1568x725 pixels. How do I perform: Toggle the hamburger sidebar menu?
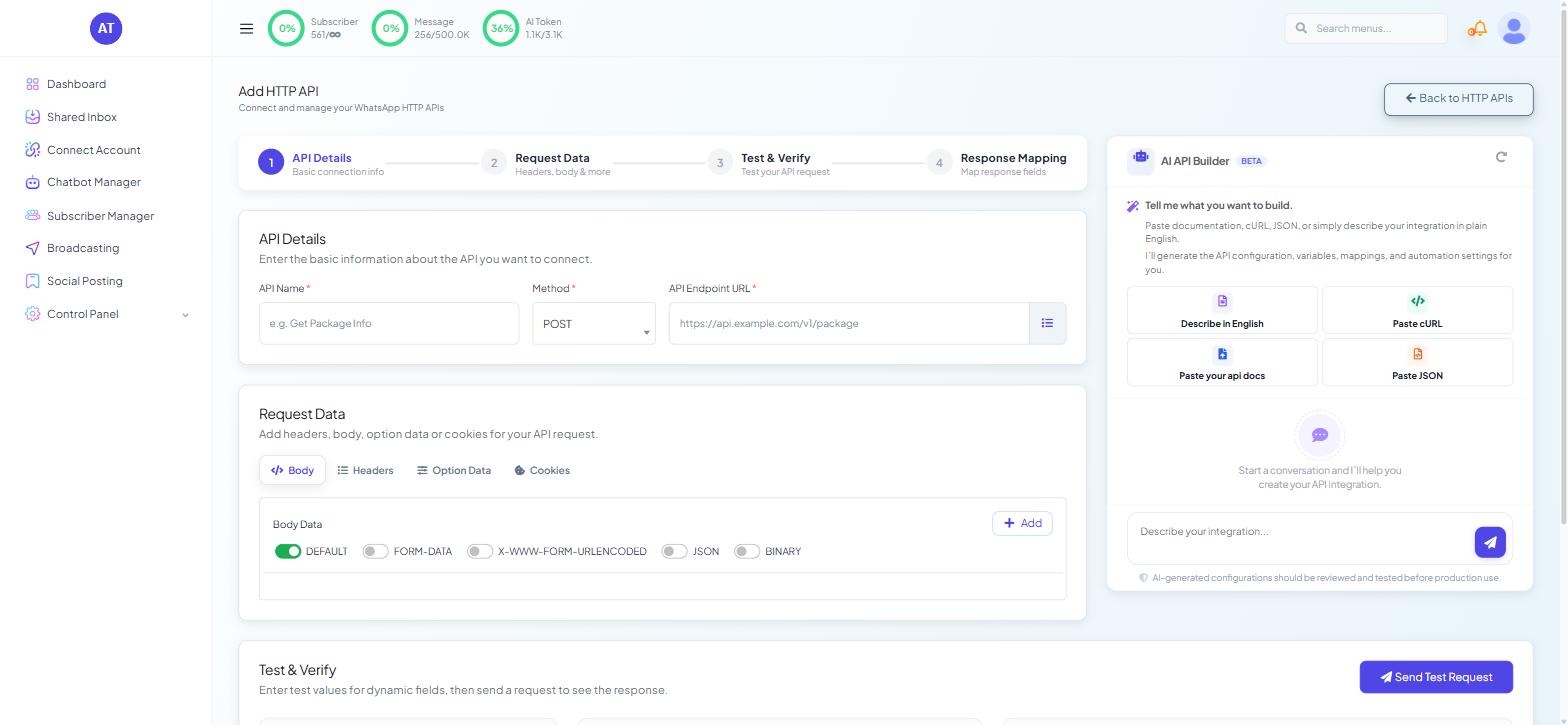(246, 29)
